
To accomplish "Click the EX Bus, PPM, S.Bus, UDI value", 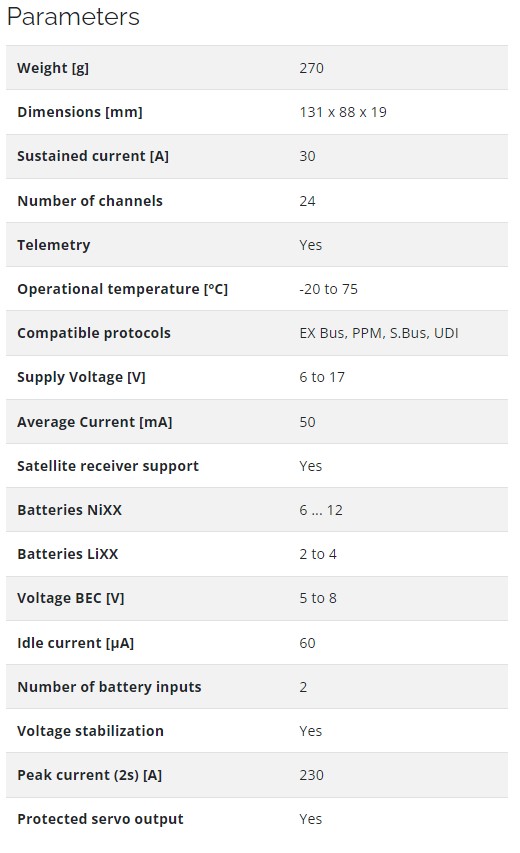I will coord(379,333).
